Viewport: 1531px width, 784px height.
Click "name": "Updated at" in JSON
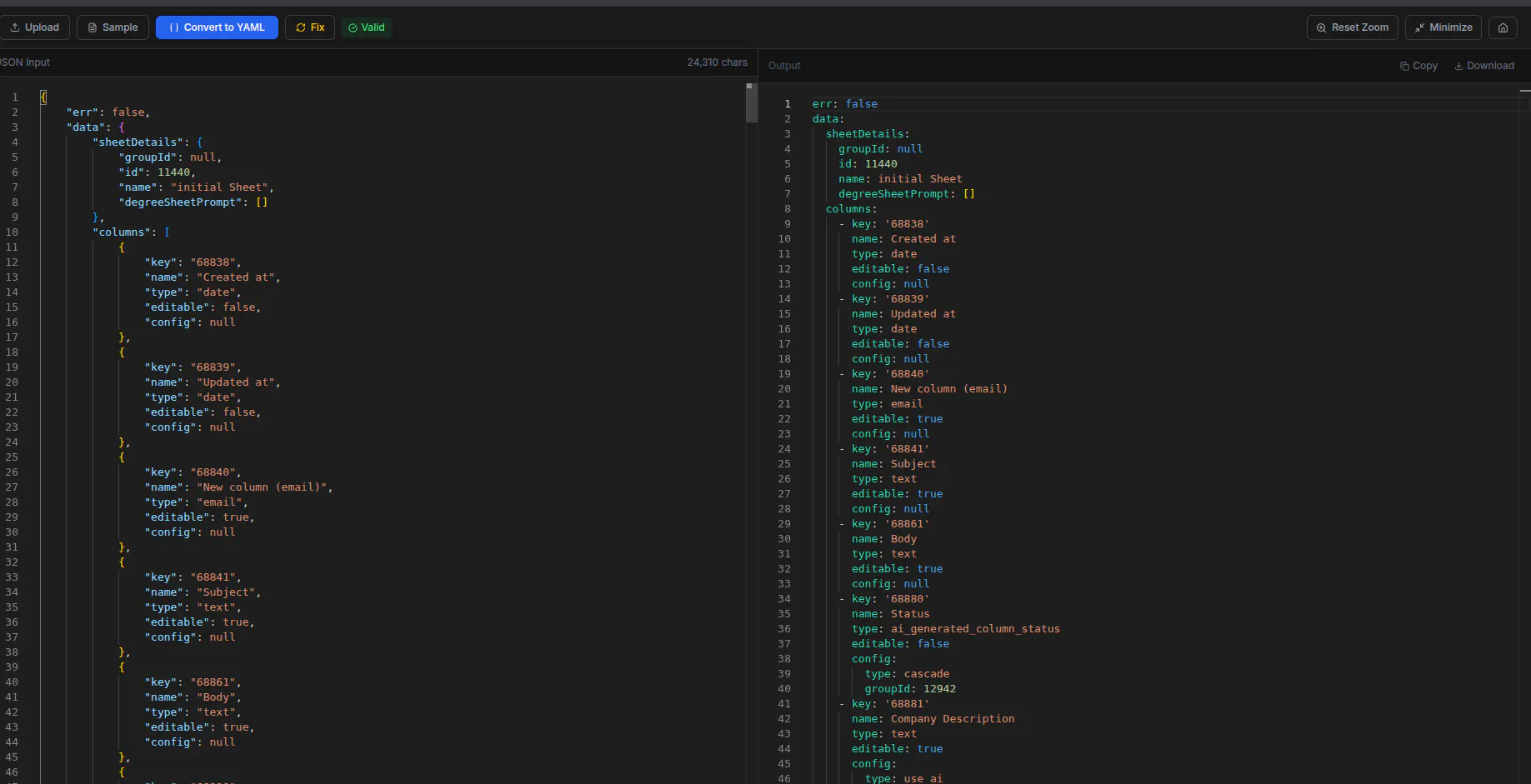(x=213, y=382)
